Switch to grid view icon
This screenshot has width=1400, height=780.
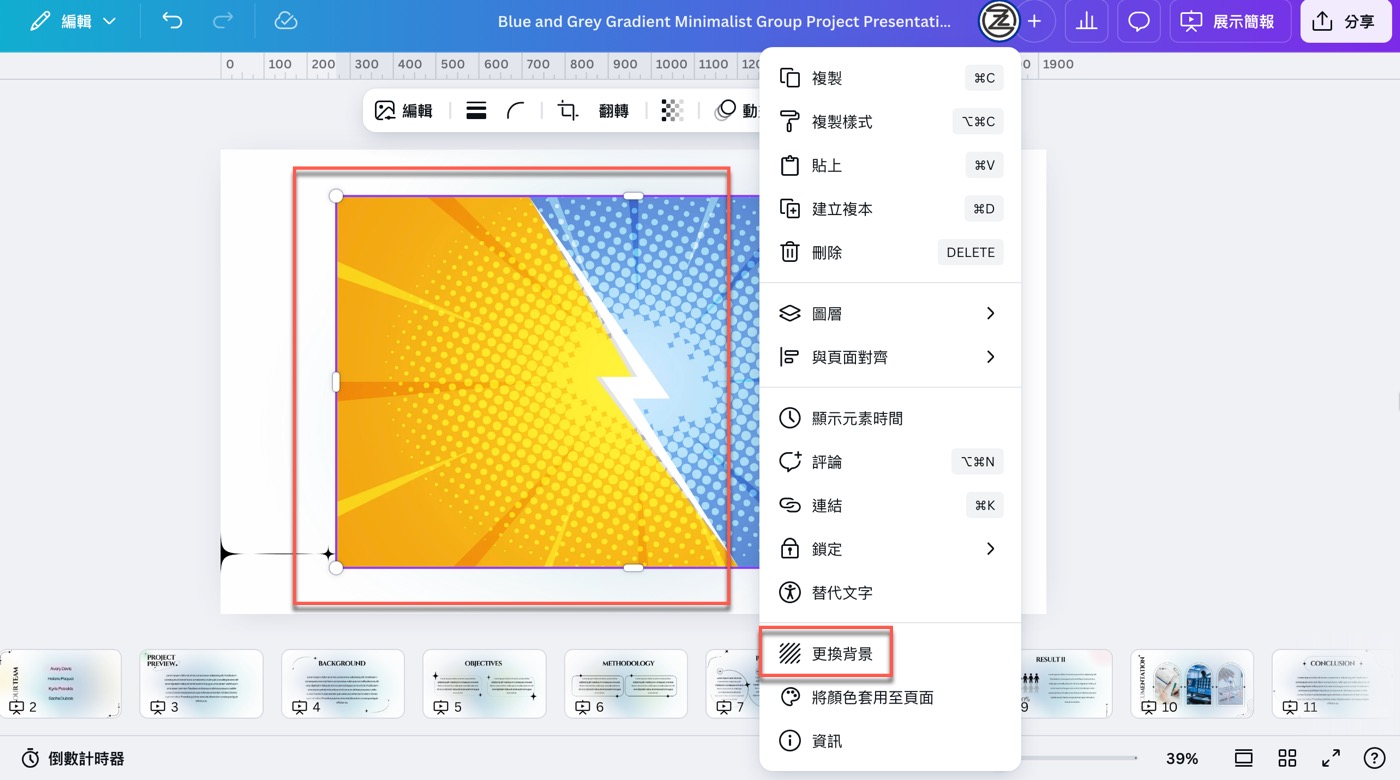1287,758
